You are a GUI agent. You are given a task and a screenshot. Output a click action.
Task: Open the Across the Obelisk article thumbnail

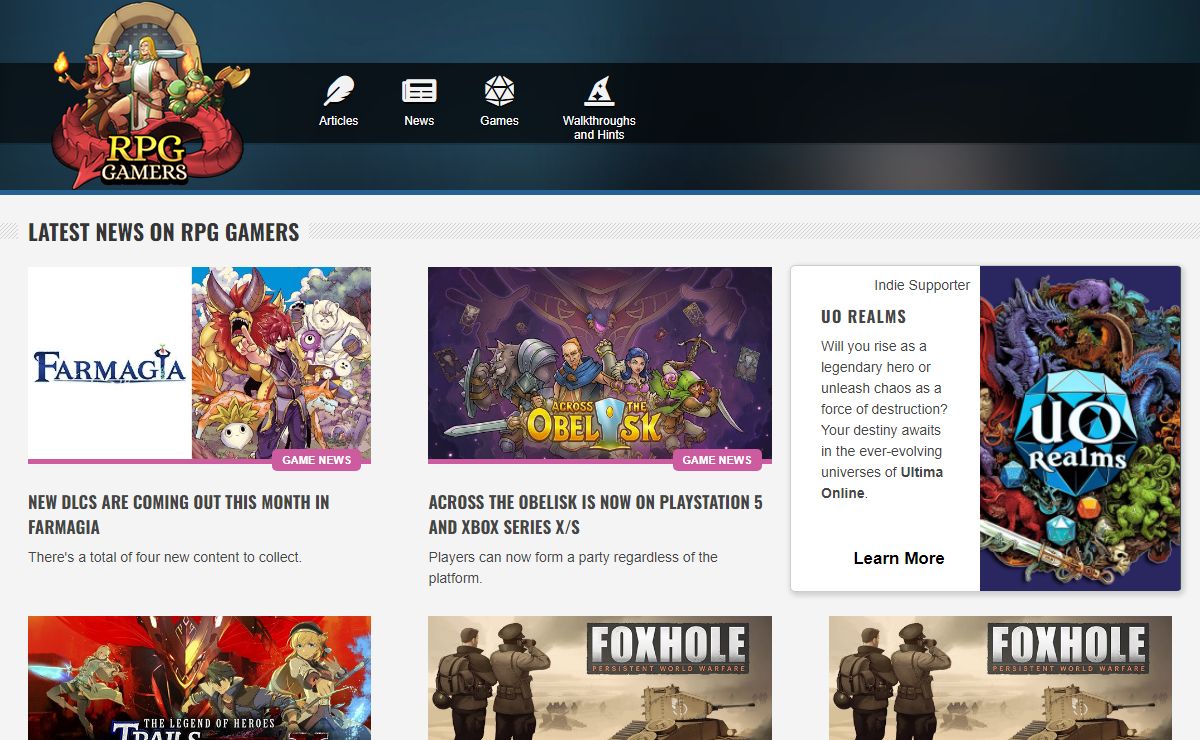click(599, 364)
